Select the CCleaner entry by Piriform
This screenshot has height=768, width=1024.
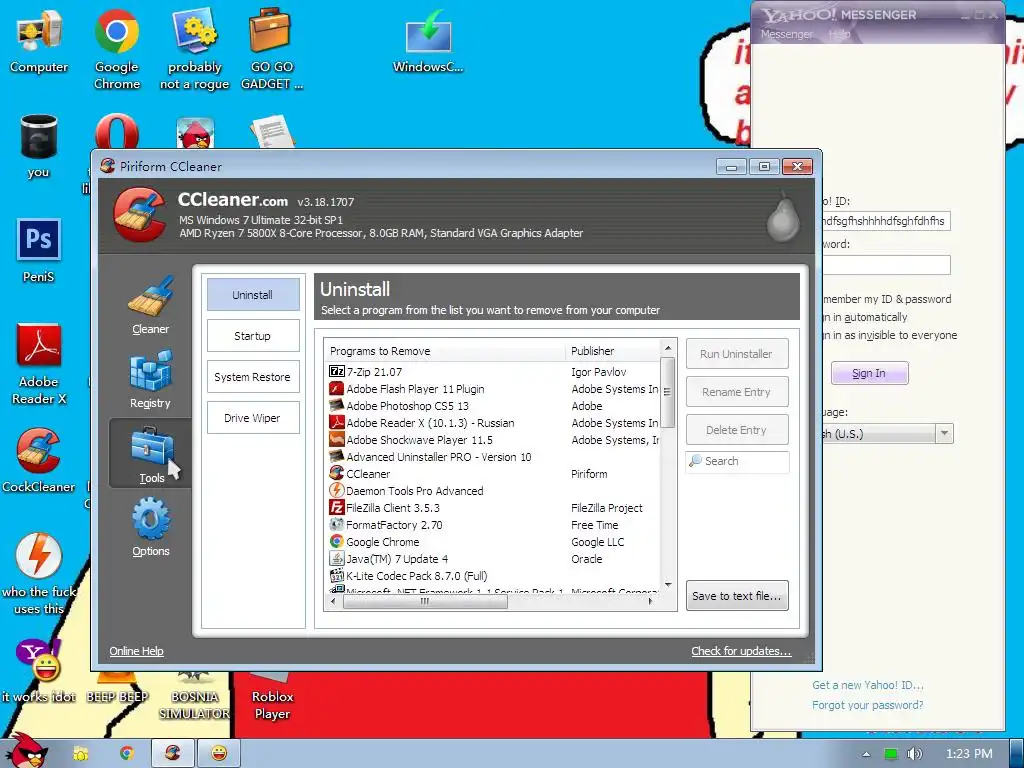coord(493,473)
